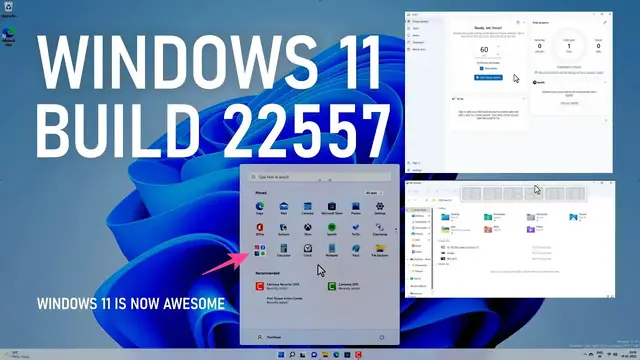This screenshot has width=640, height=360.
Task: Expand This PC in Explorer navigation pane
Action: 408,279
